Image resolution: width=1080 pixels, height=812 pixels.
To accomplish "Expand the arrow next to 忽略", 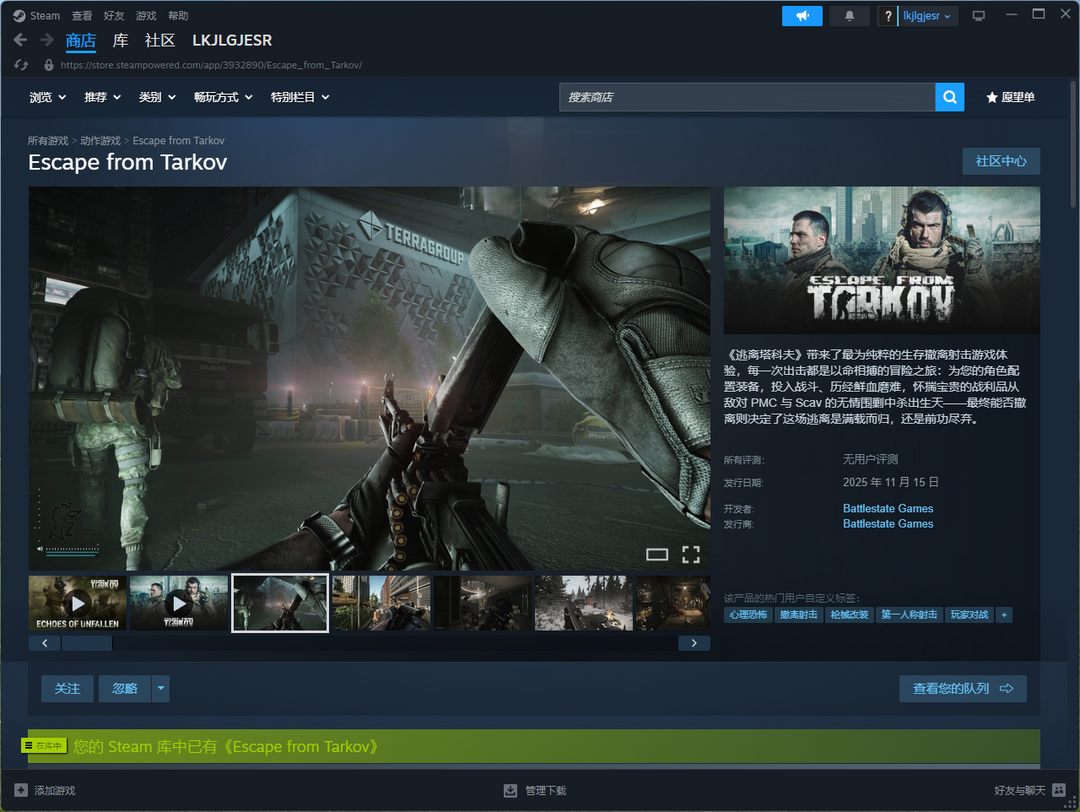I will coord(161,688).
